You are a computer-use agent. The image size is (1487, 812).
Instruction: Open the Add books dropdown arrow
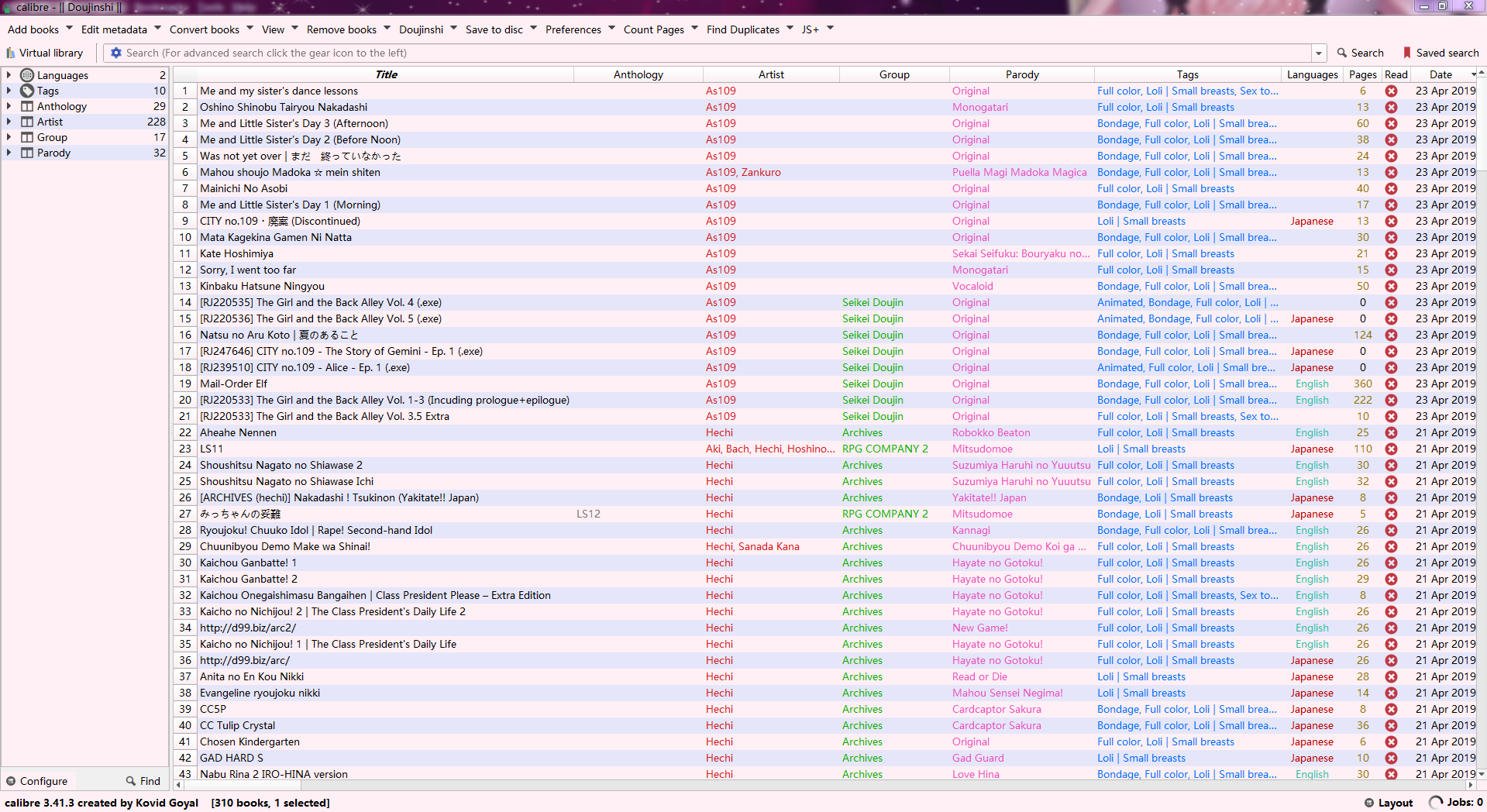click(69, 29)
